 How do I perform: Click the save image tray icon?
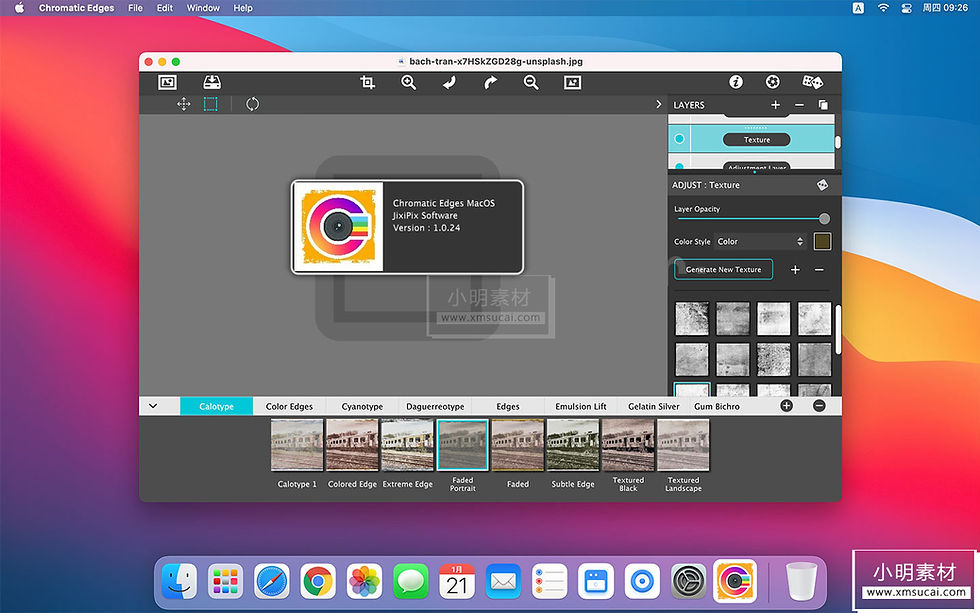[212, 82]
